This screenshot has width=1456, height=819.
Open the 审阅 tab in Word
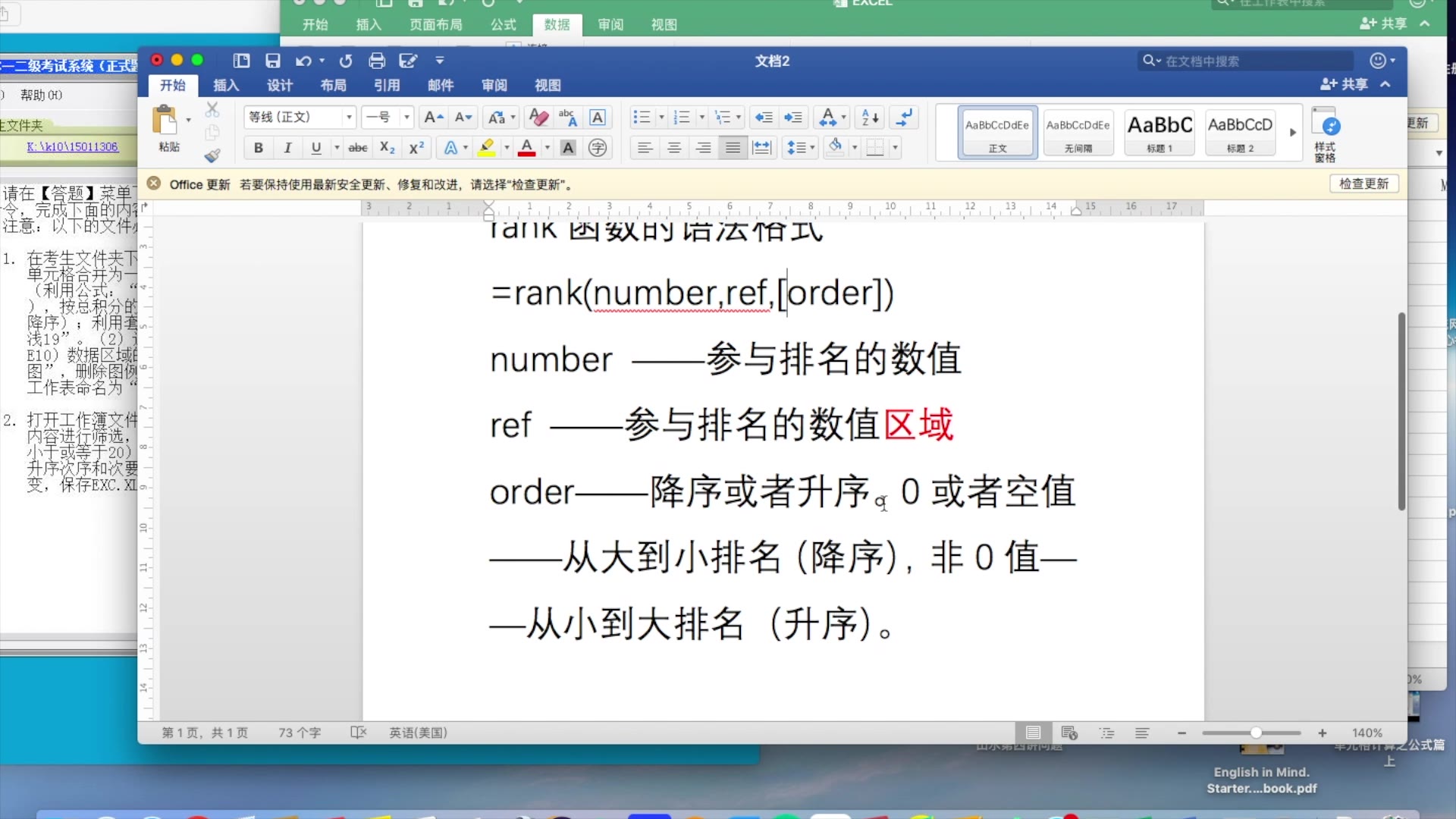pos(494,85)
